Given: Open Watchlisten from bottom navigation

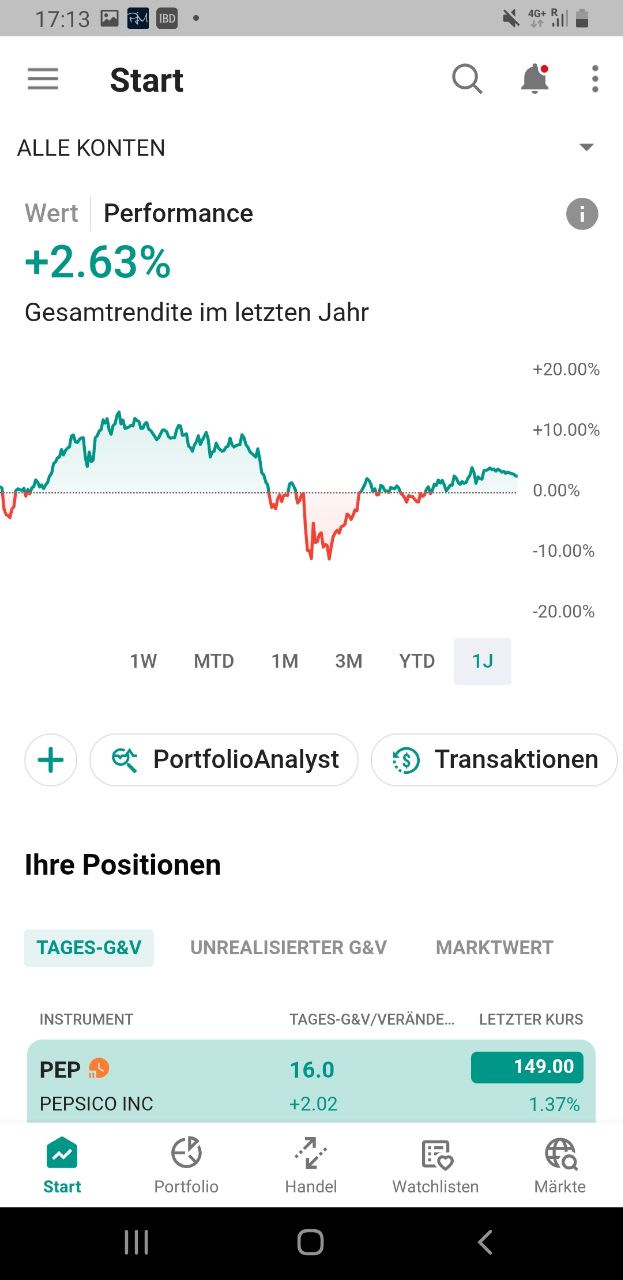Looking at the screenshot, I should point(436,1166).
